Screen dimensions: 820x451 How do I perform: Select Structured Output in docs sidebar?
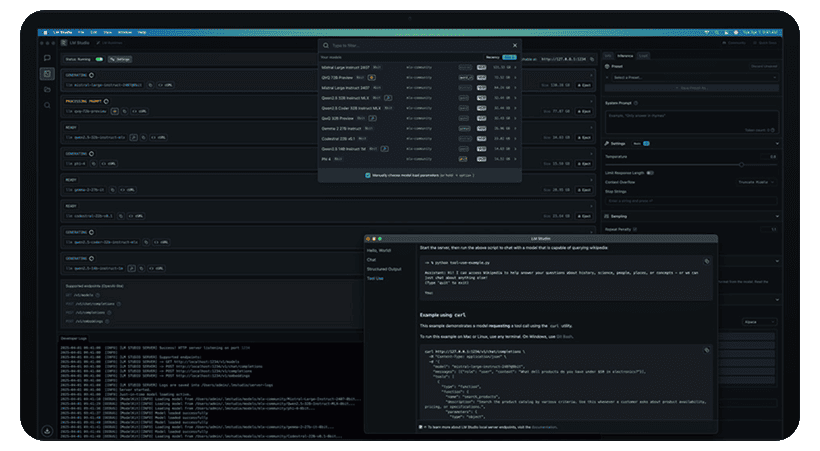[x=383, y=268]
